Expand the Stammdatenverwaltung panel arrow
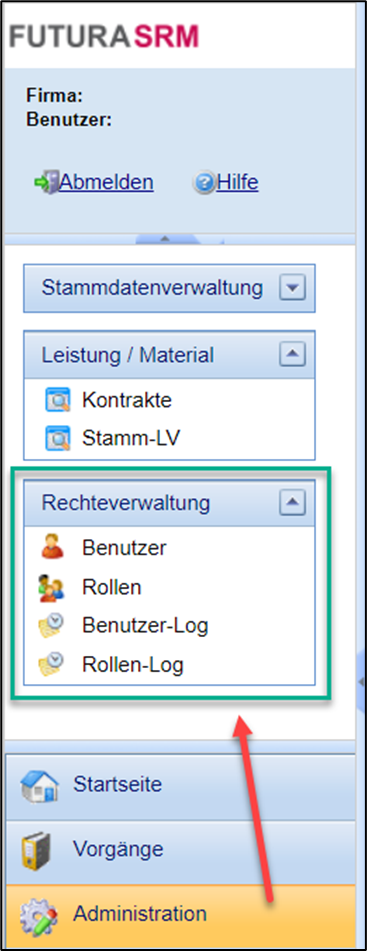Screen dimensions: 367x951 pyautogui.click(x=292, y=287)
